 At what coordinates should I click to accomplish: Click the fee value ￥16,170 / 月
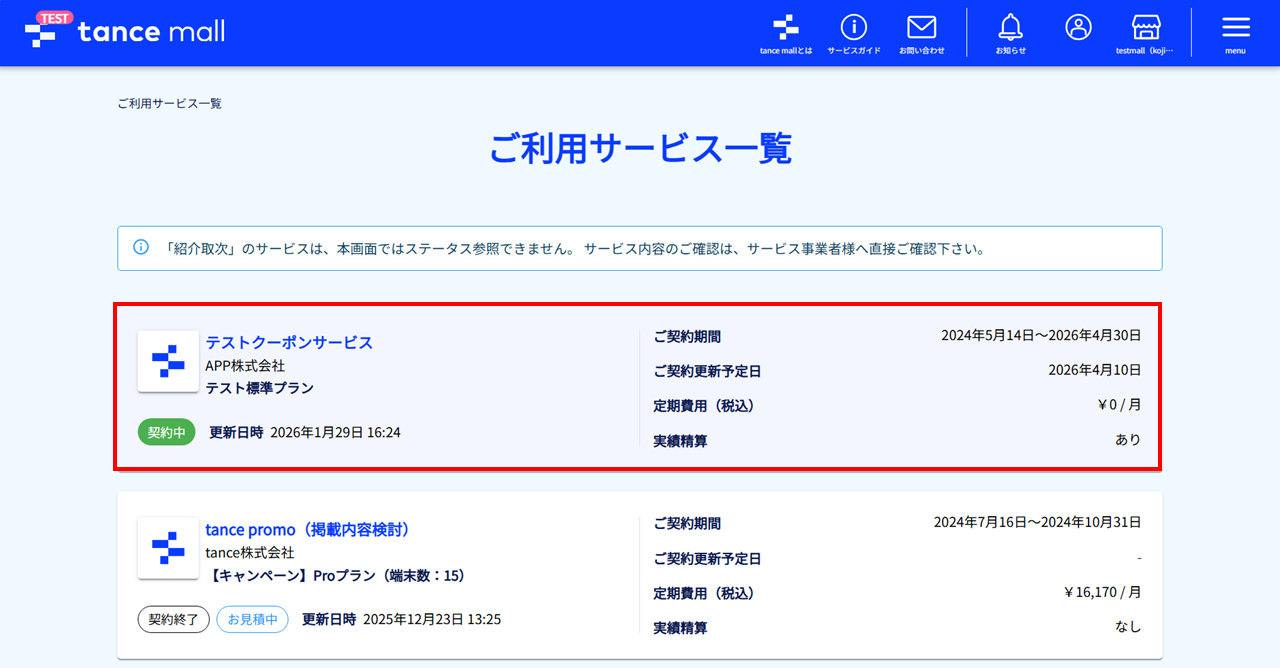point(1102,592)
